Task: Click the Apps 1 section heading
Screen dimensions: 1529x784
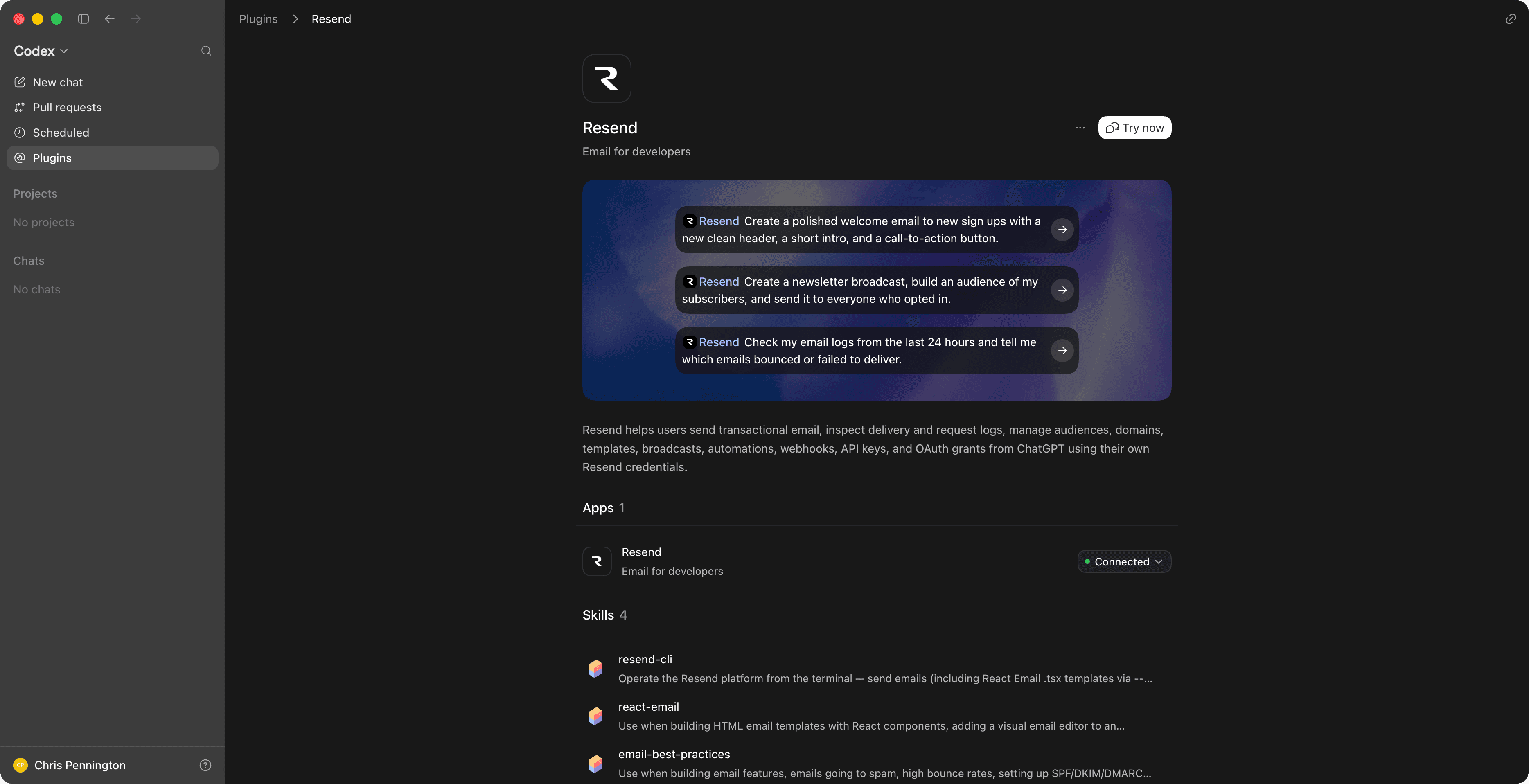Action: point(604,508)
